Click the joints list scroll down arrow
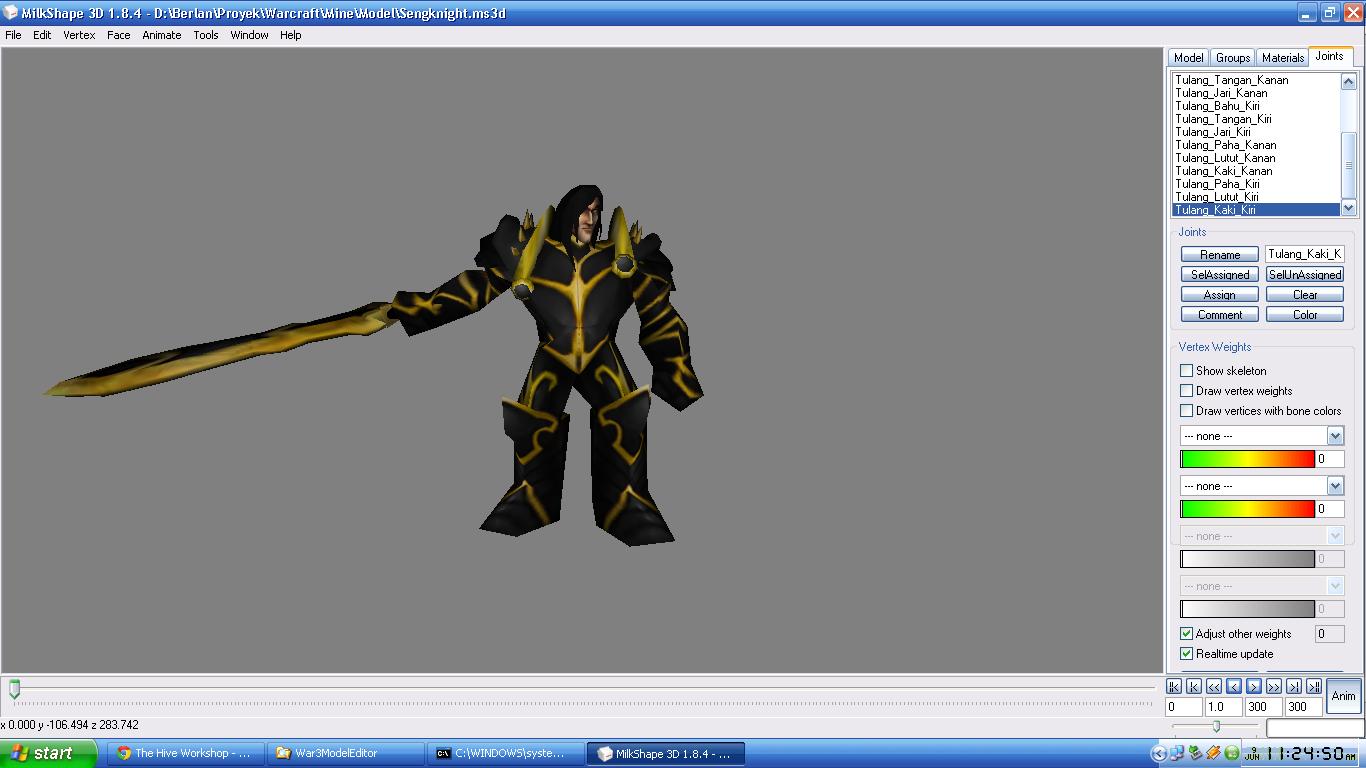This screenshot has height=768, width=1366. [1348, 208]
